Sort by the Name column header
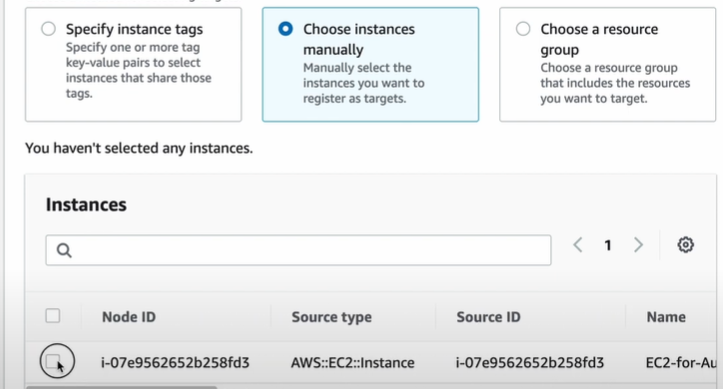The image size is (723, 389). tap(666, 317)
